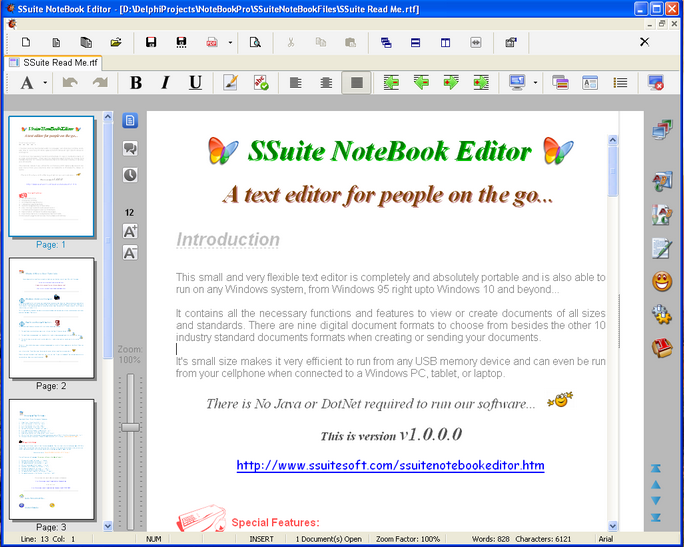Tile windows vertically

(445, 42)
